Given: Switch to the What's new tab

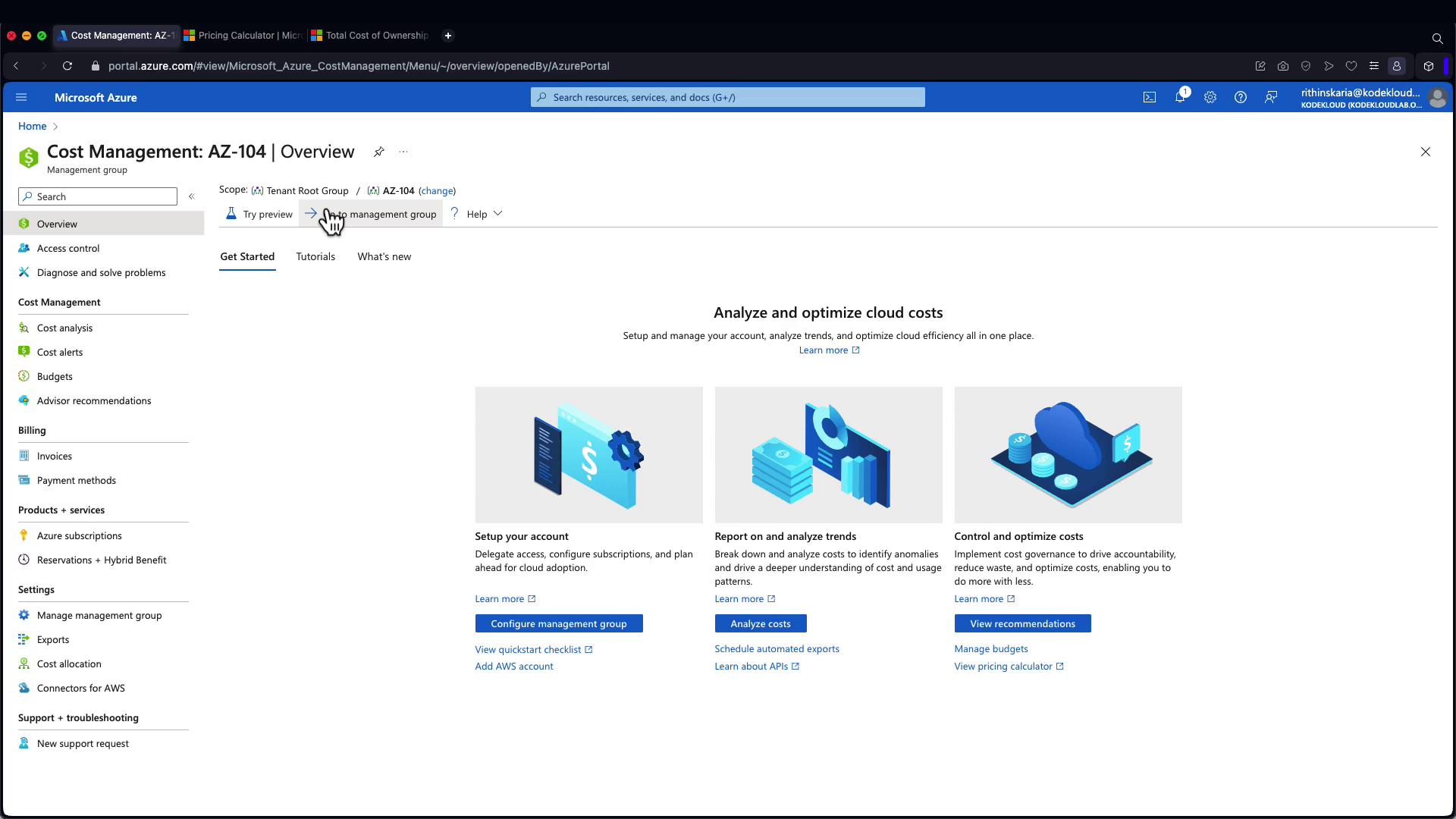Looking at the screenshot, I should tap(384, 256).
